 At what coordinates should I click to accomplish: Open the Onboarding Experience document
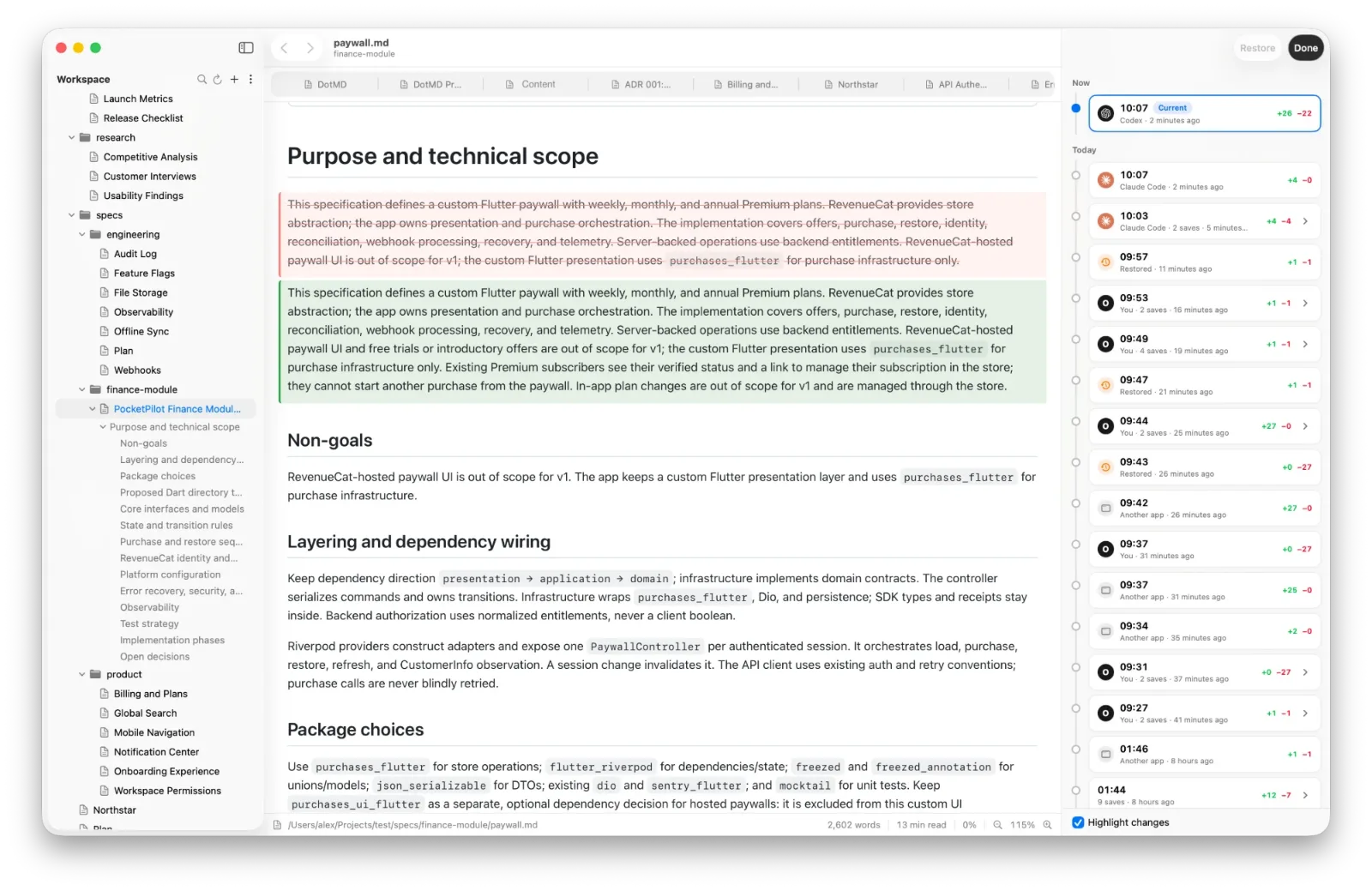[x=166, y=772]
